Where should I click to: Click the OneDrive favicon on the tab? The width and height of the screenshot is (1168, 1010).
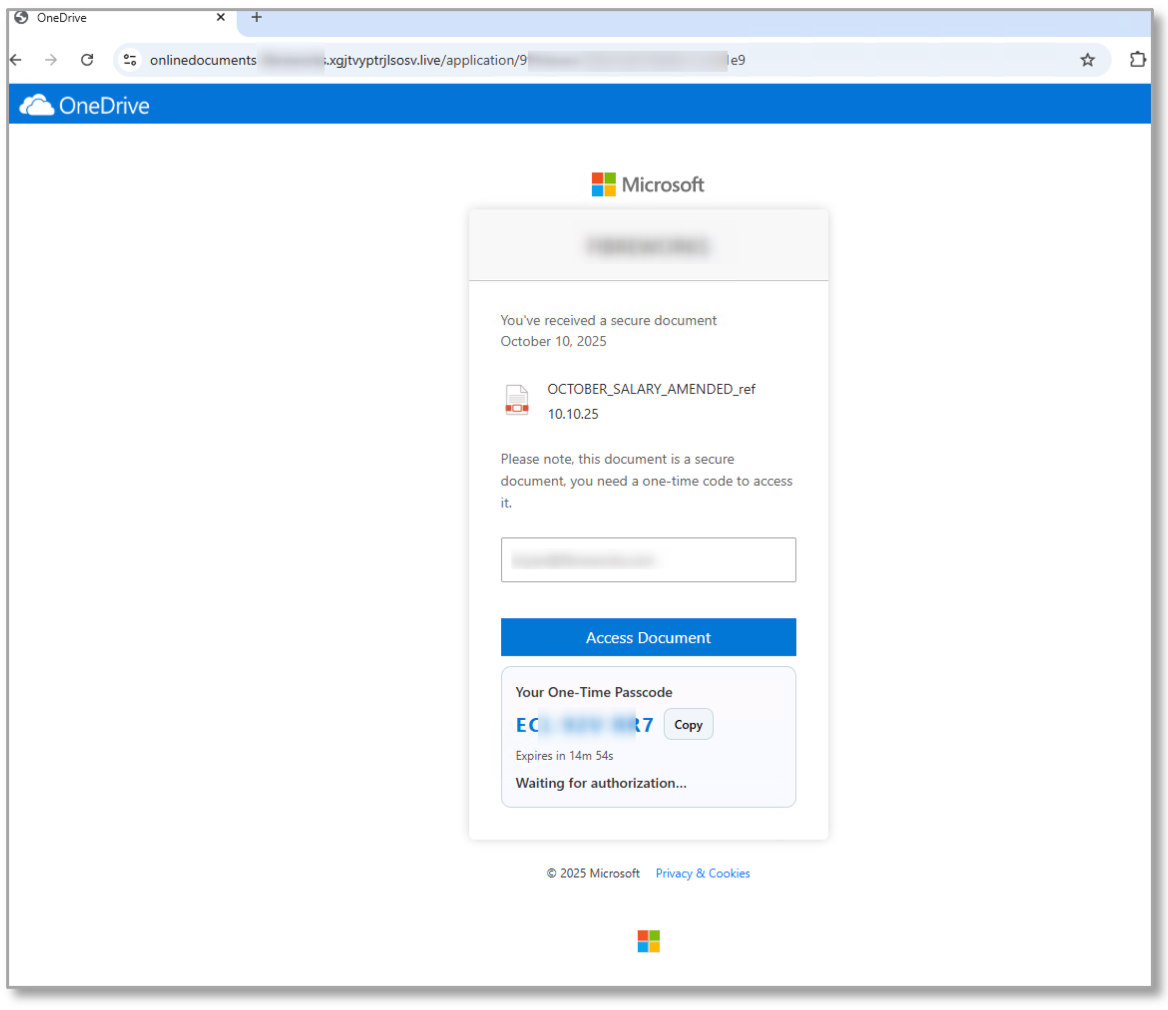tap(20, 17)
